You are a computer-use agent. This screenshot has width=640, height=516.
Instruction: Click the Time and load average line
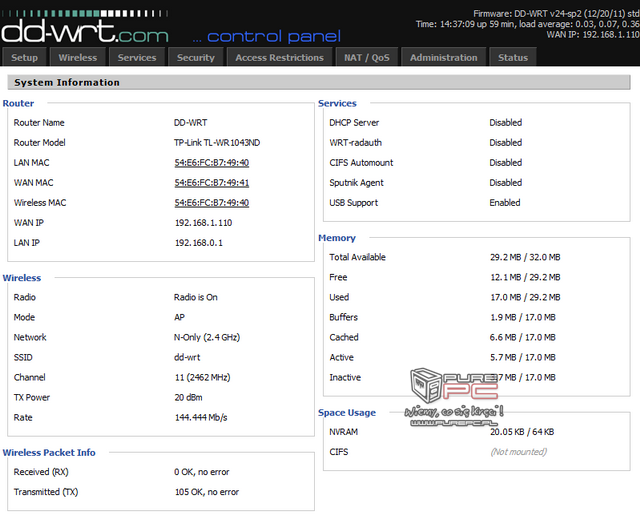point(527,24)
